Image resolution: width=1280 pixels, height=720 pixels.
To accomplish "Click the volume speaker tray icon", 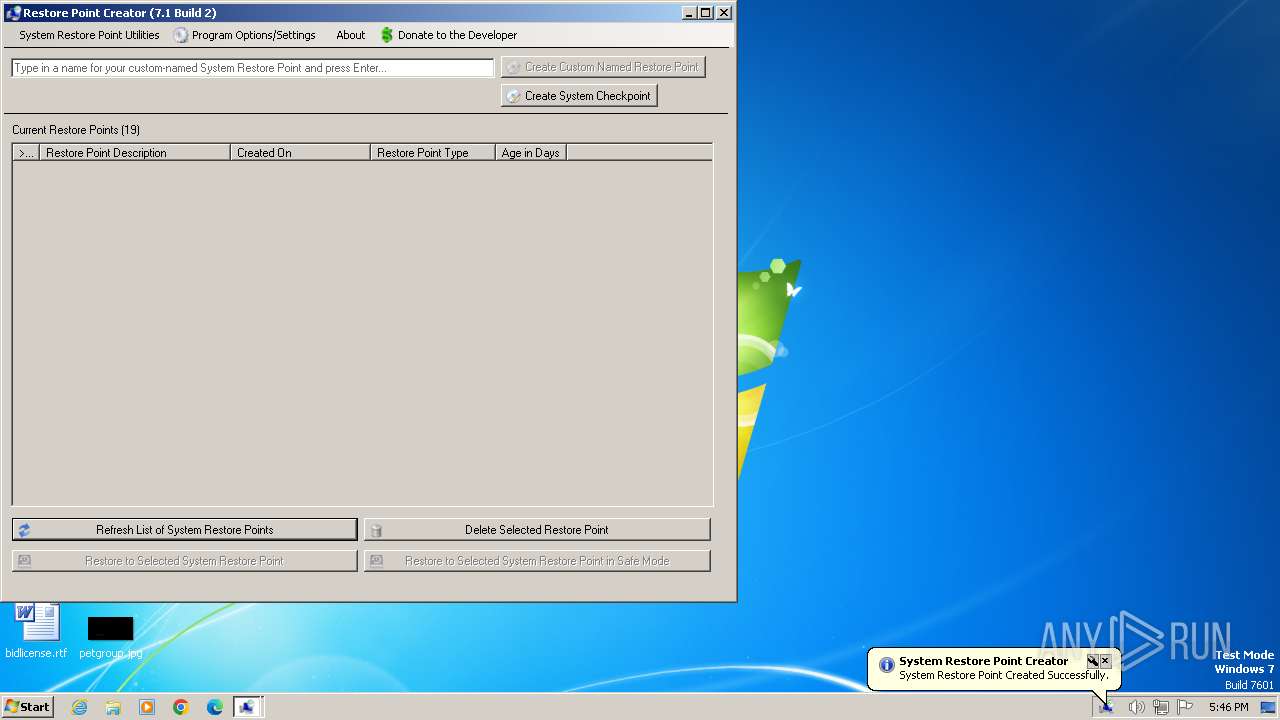I will pyautogui.click(x=1136, y=707).
